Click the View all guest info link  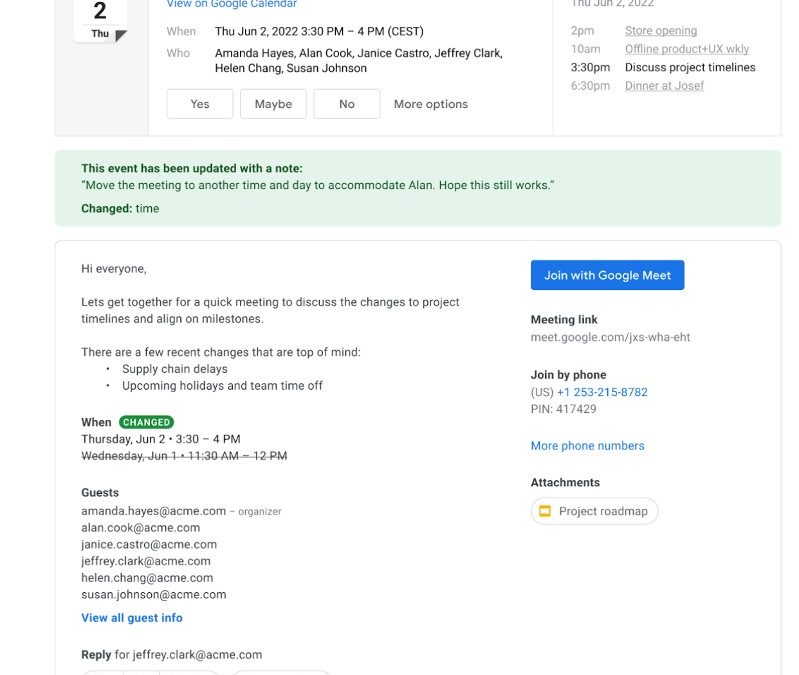[132, 618]
